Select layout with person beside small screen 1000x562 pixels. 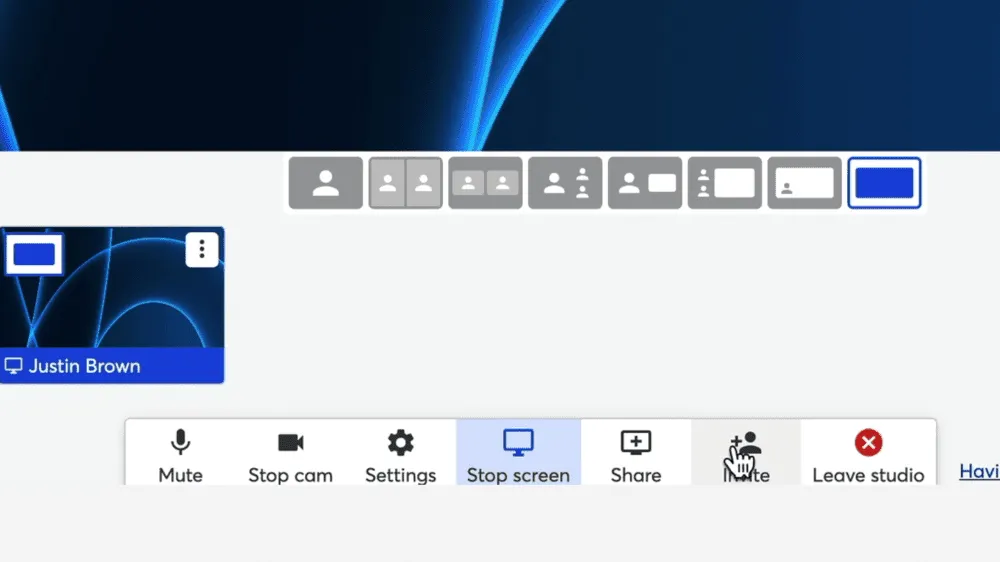[x=645, y=184]
